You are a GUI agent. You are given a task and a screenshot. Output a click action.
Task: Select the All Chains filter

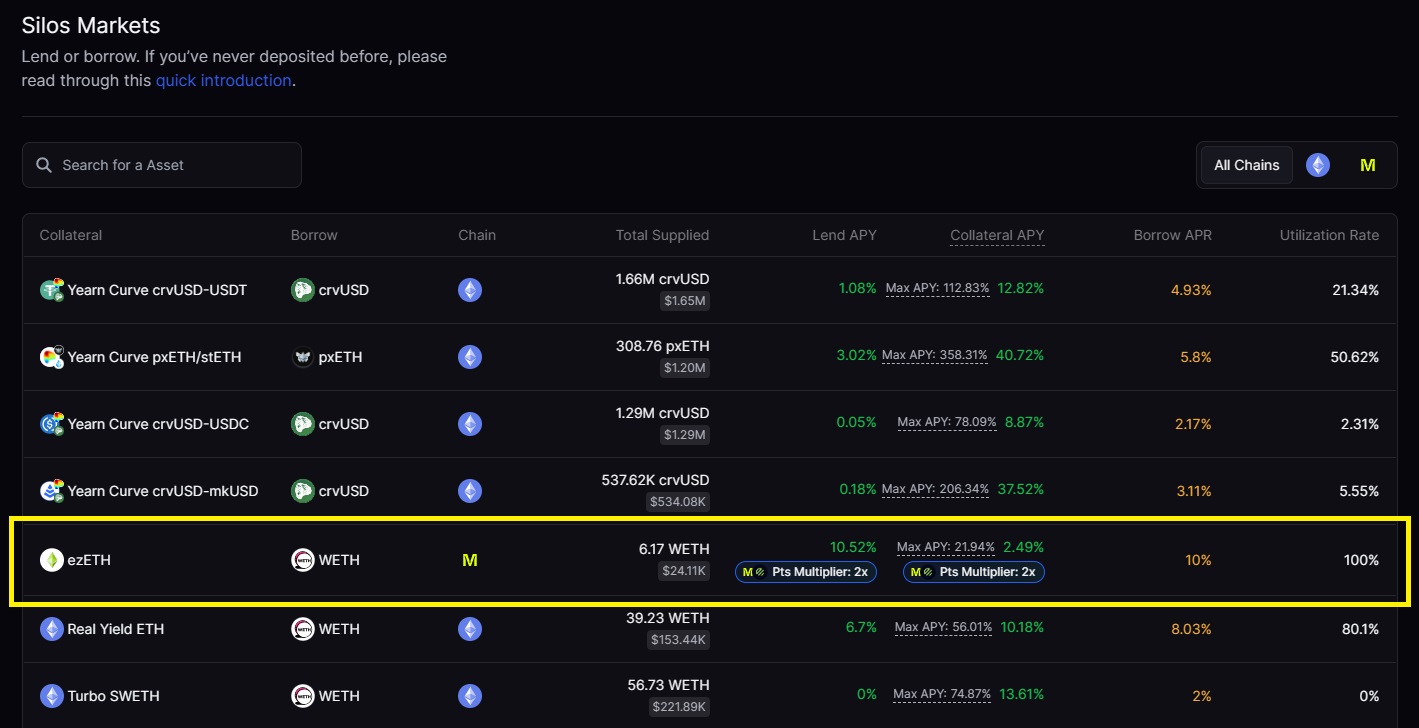[1246, 165]
